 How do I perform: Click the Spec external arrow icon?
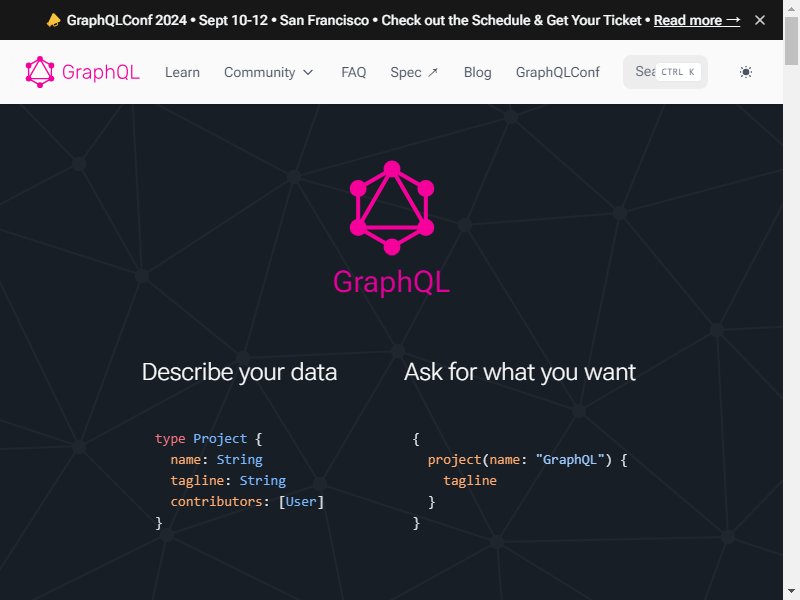click(433, 72)
